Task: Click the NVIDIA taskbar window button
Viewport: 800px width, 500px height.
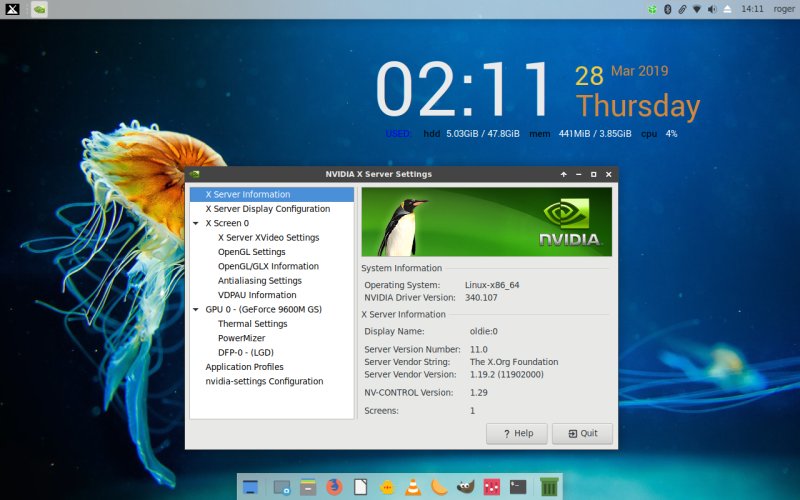Action: 39,9
